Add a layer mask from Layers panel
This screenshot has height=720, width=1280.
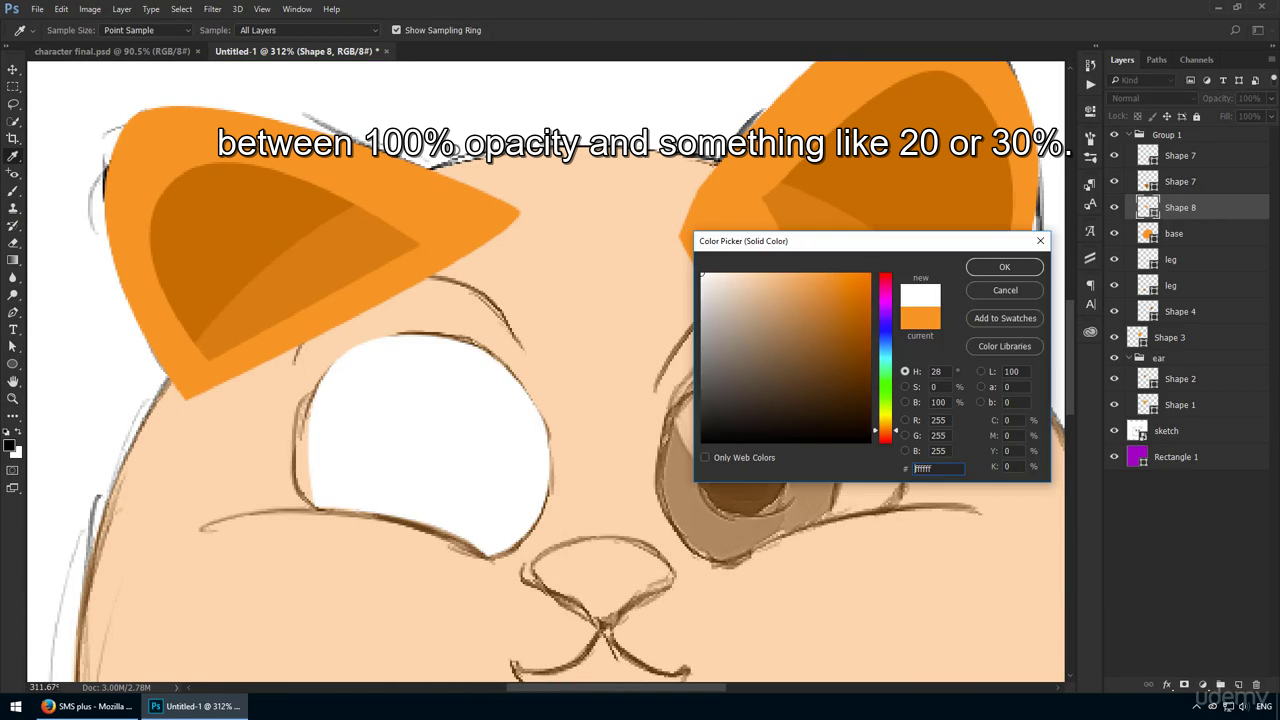pyautogui.click(x=1185, y=685)
